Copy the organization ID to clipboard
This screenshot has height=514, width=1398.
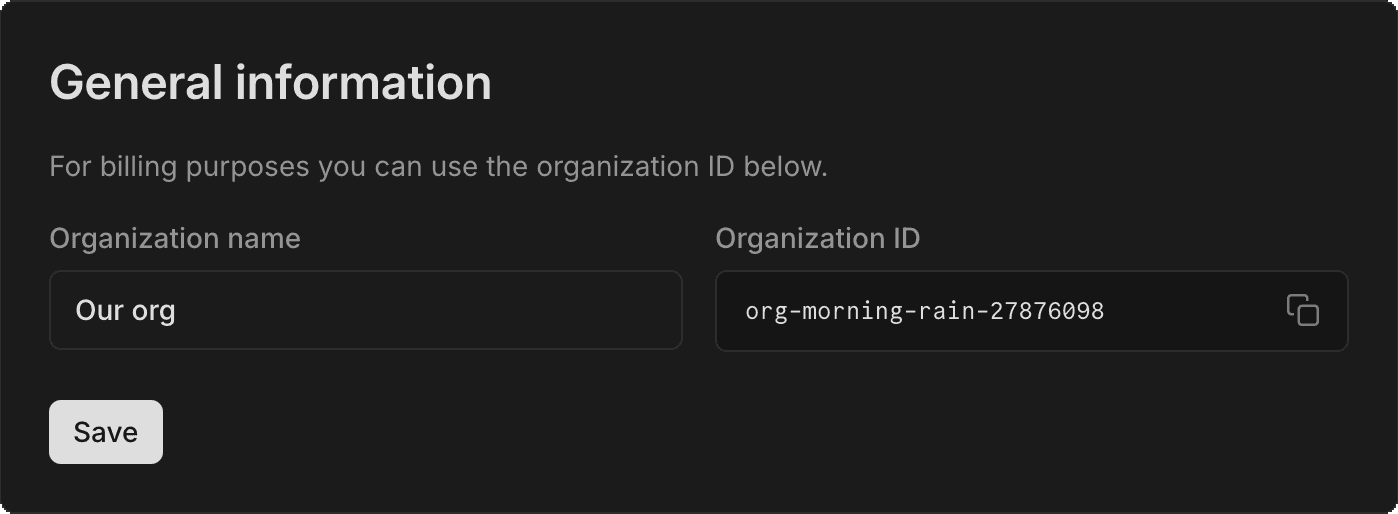[1302, 310]
